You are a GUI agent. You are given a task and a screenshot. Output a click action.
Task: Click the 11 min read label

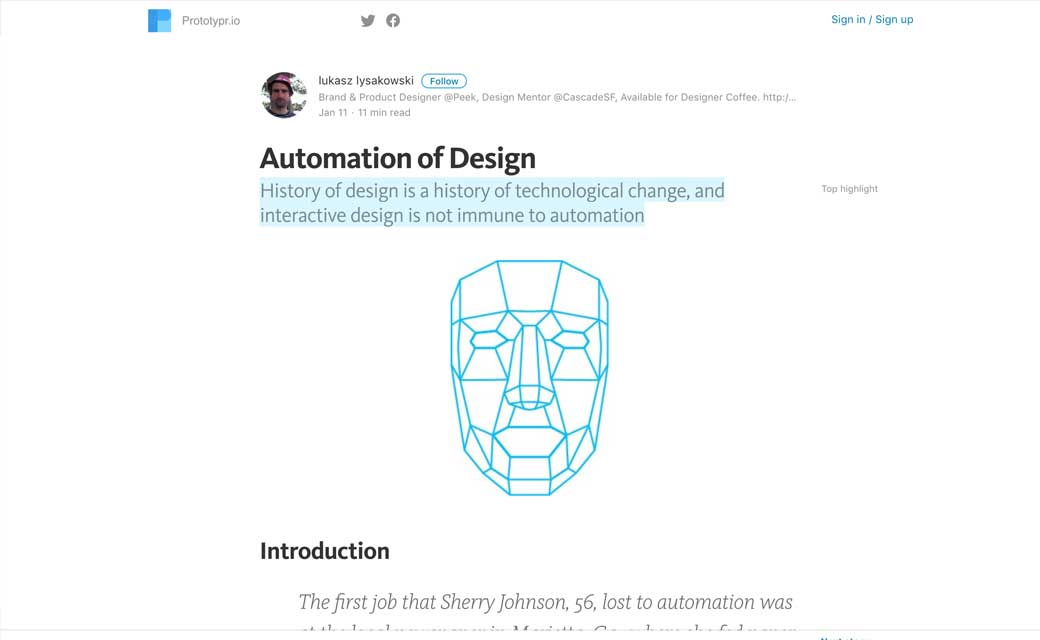[384, 113]
